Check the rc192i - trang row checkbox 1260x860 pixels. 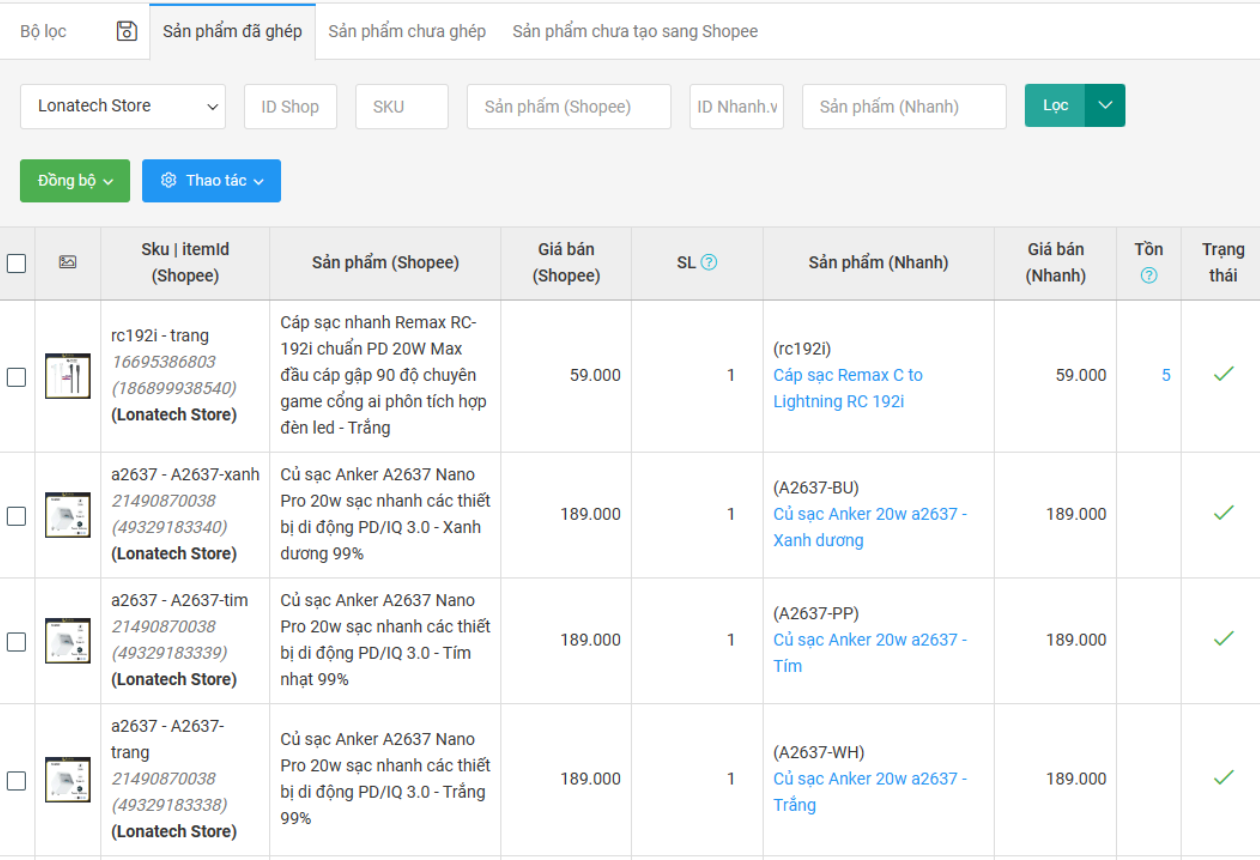(x=17, y=377)
